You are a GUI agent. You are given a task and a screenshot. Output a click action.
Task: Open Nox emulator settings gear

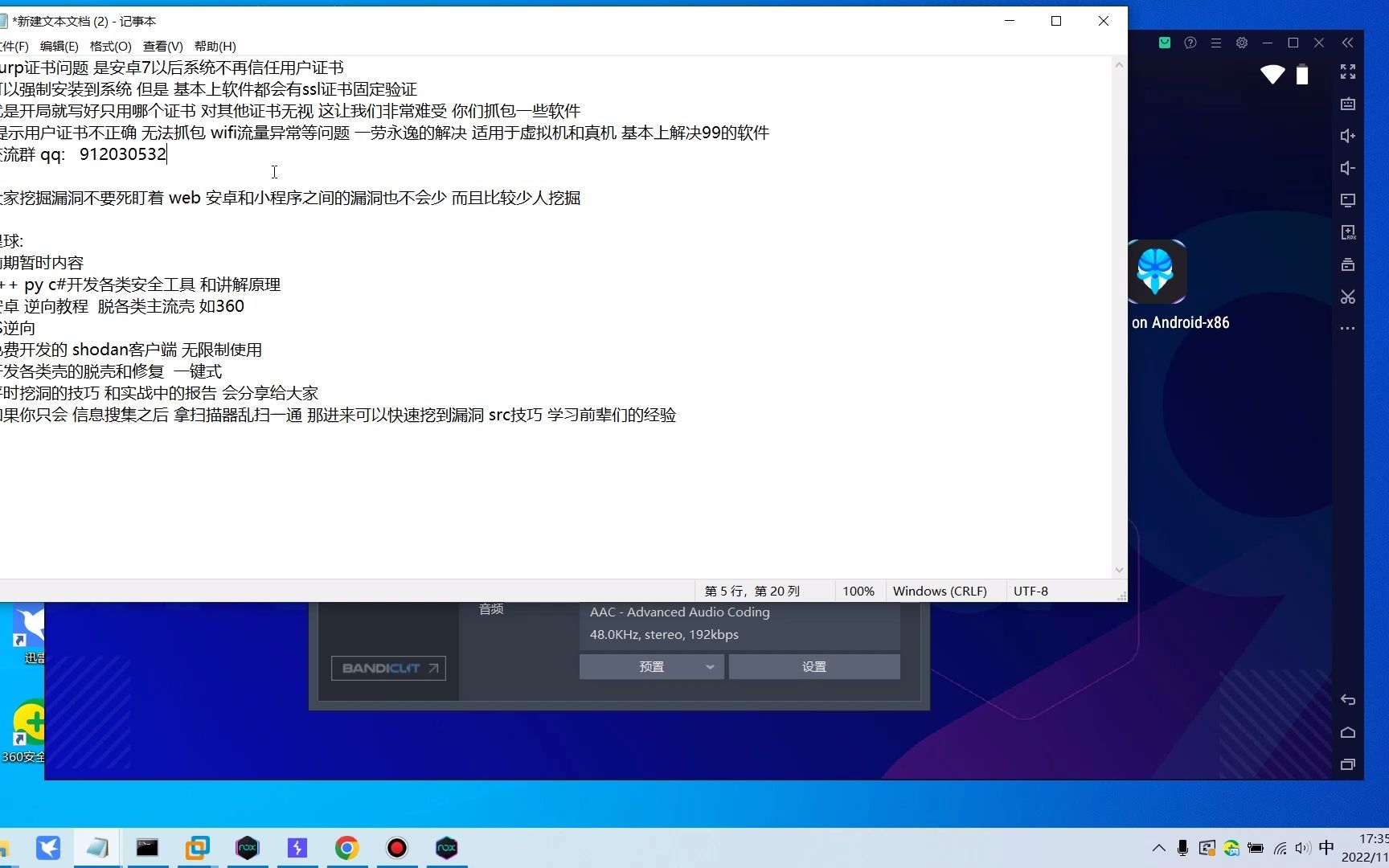point(1242,43)
